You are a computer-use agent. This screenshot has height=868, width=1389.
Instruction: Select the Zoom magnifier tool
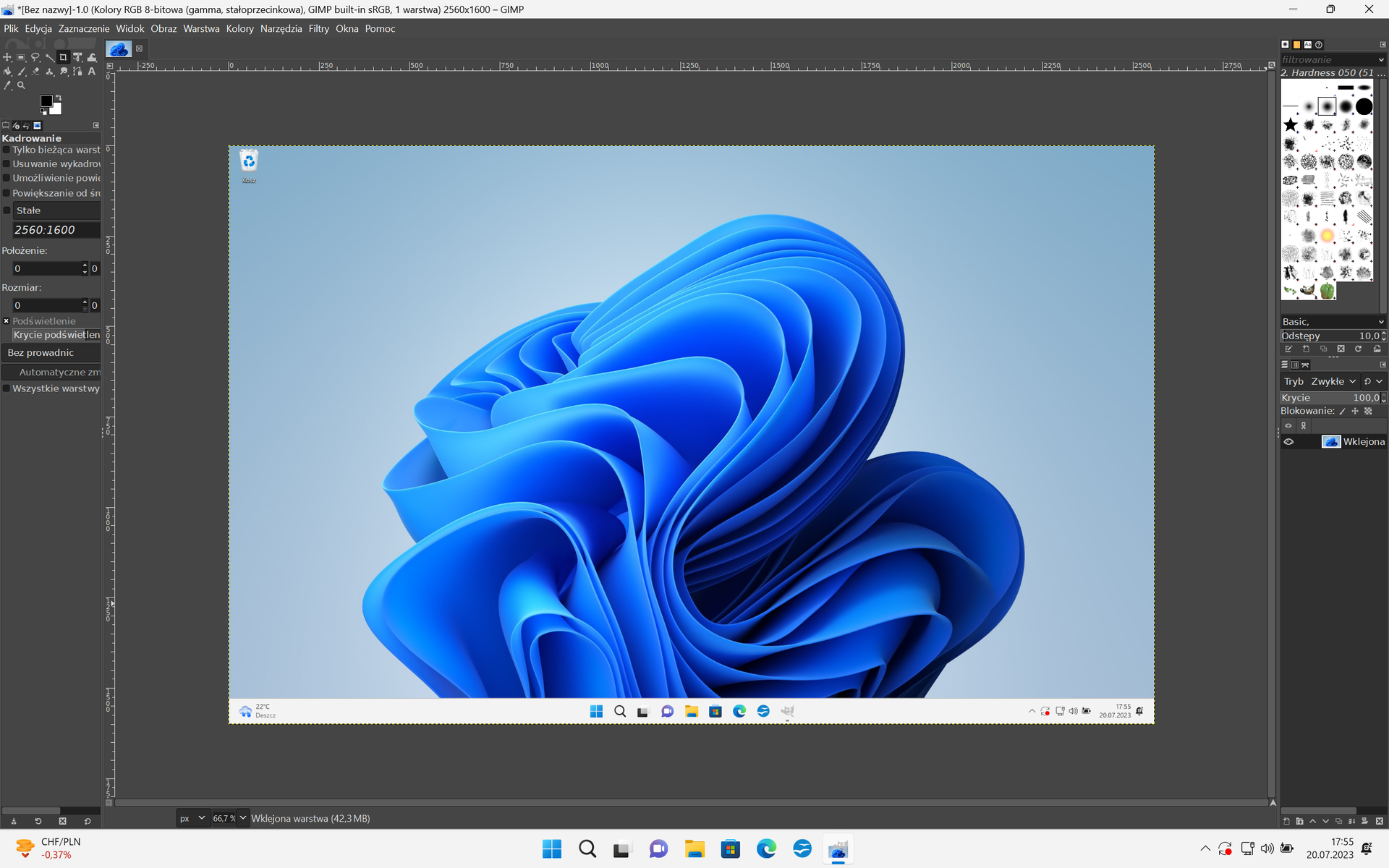coord(20,85)
